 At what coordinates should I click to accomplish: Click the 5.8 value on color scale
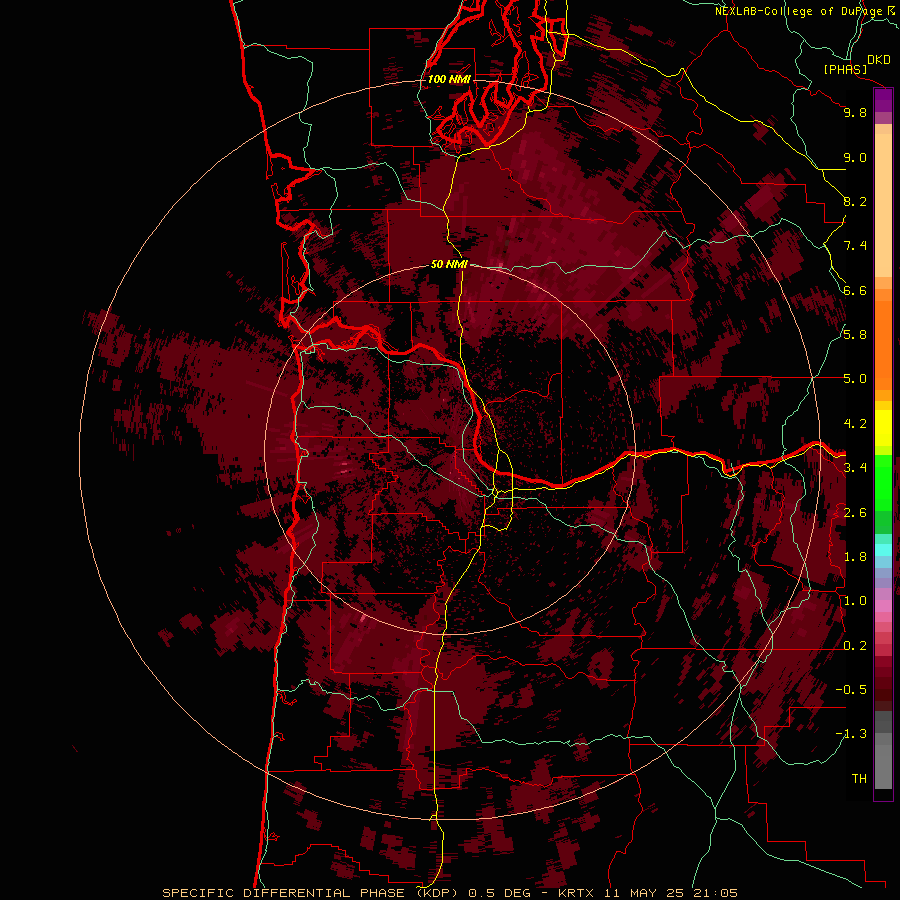[x=855, y=335]
